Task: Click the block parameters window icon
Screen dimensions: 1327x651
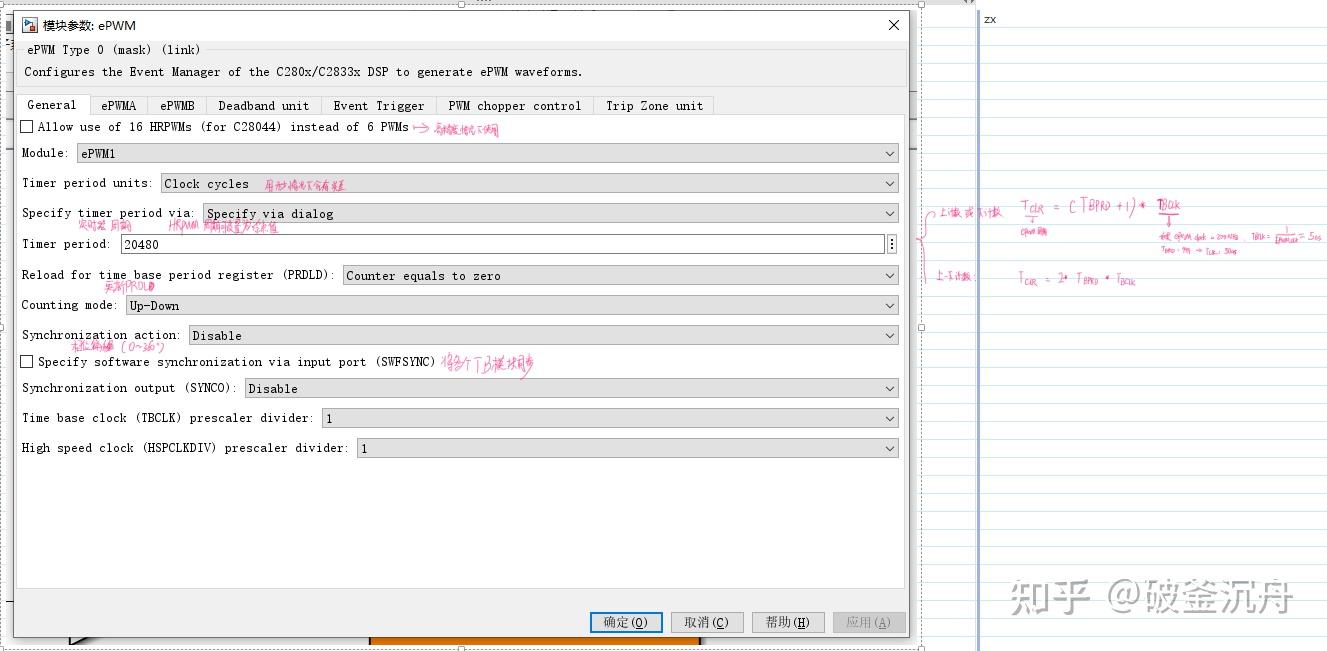Action: pyautogui.click(x=30, y=25)
